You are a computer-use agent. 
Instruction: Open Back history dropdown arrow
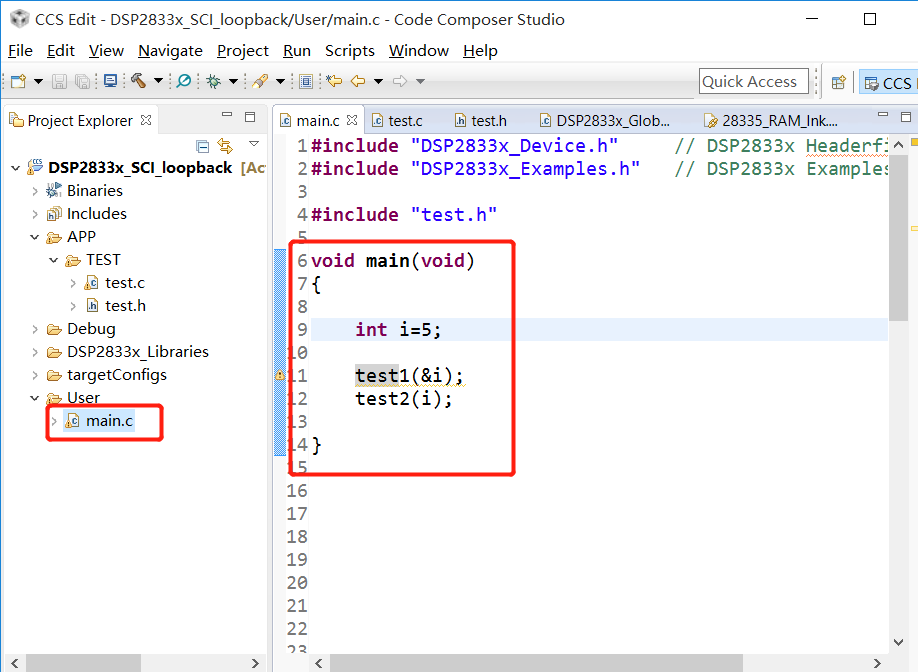[378, 81]
